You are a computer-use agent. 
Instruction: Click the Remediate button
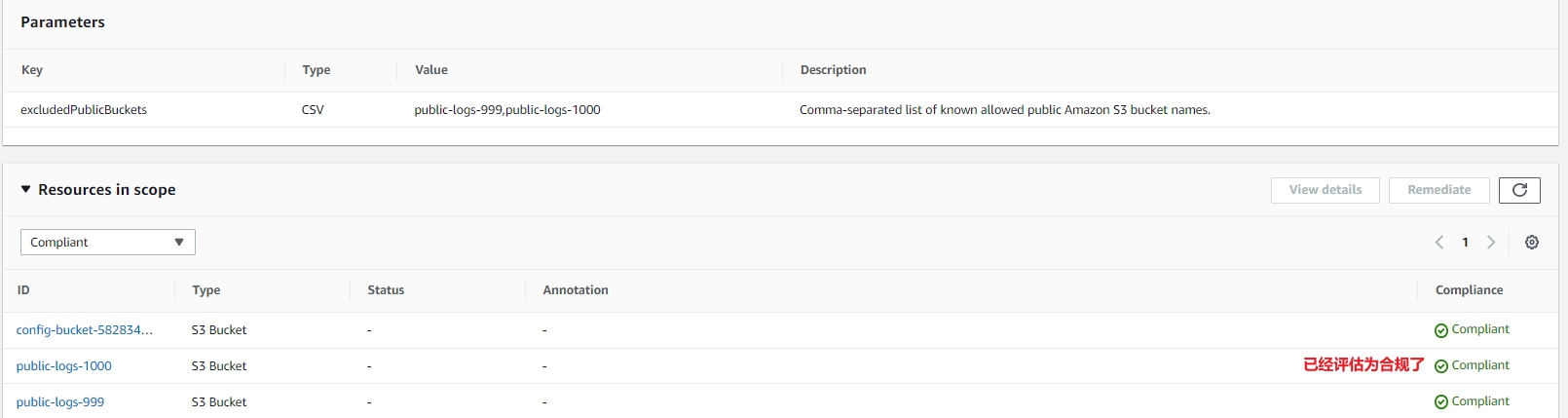[x=1438, y=190]
